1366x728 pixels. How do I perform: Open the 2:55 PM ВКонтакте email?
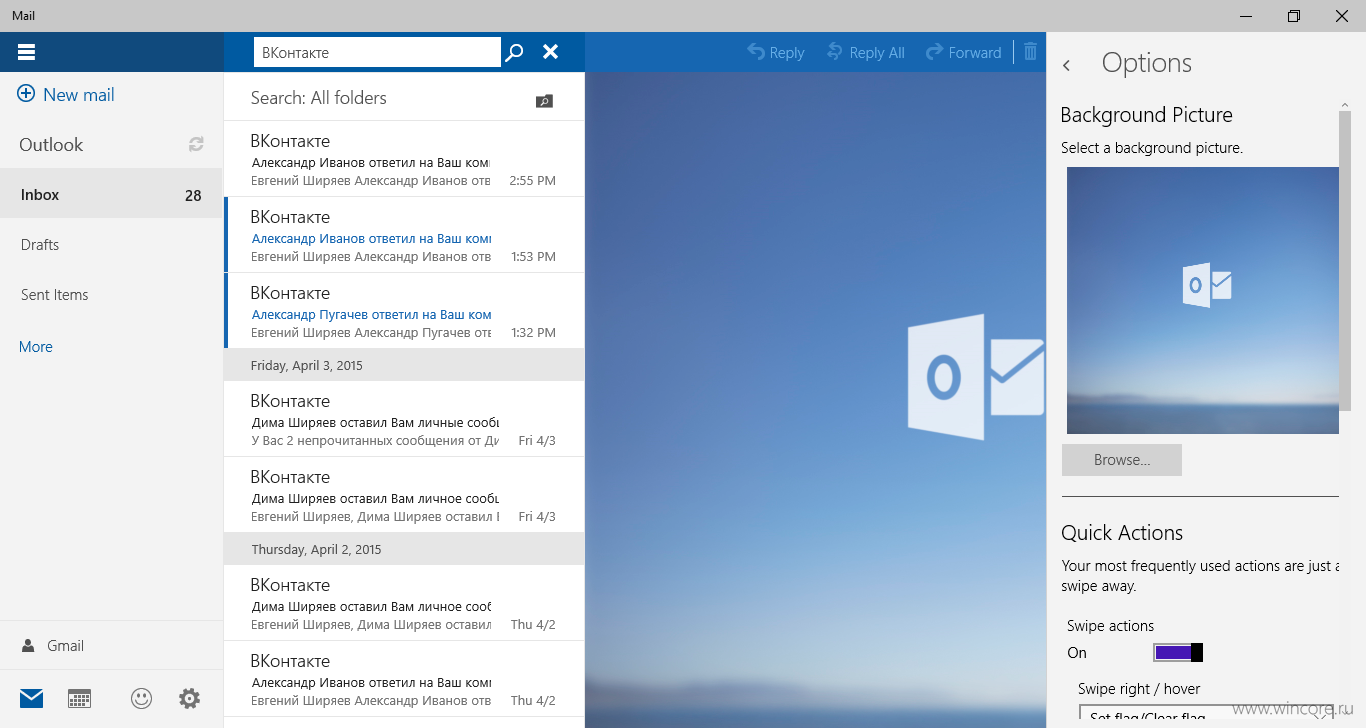tap(404, 159)
